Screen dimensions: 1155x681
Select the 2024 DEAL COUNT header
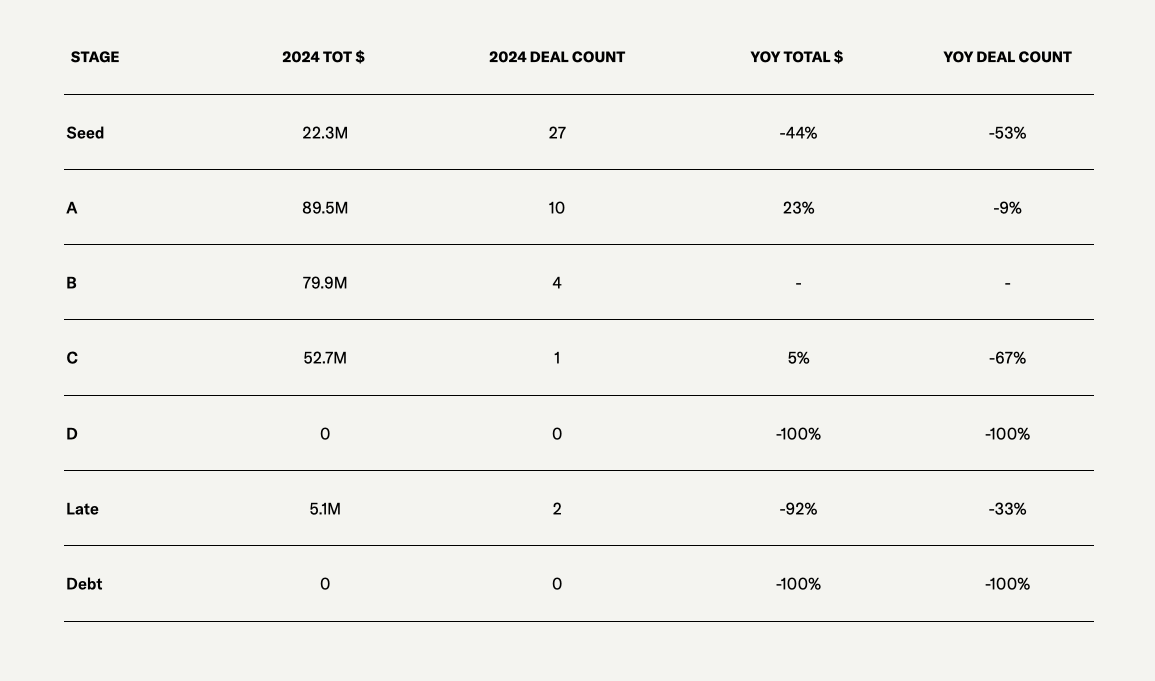[x=557, y=57]
